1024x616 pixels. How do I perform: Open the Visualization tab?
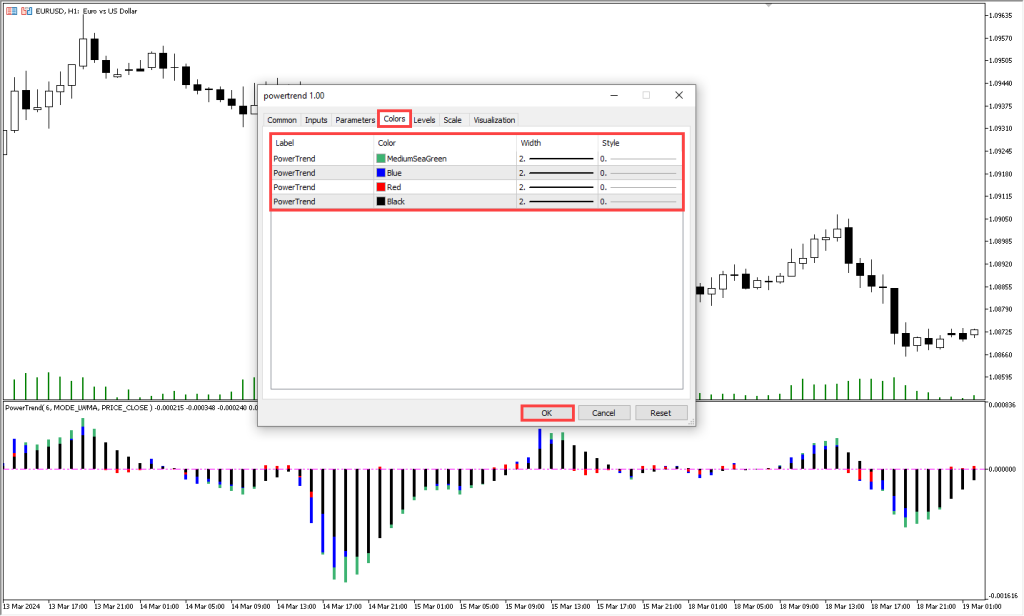(494, 120)
